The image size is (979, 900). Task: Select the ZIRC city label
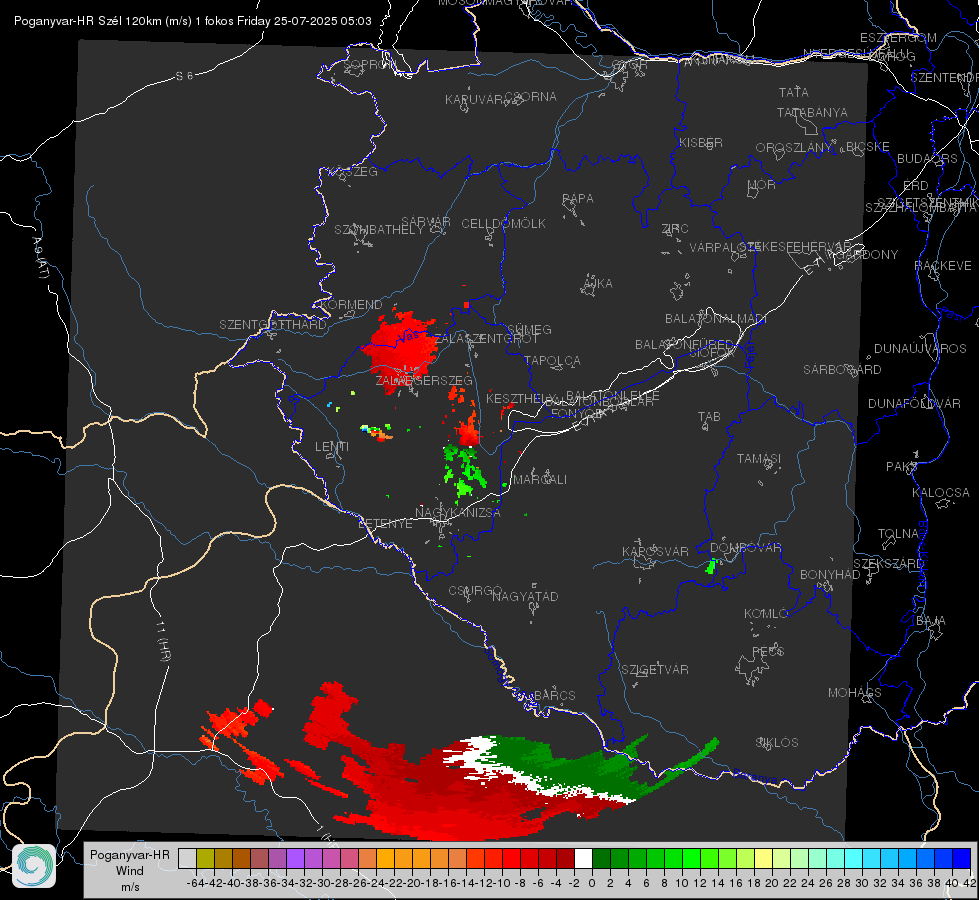point(675,229)
